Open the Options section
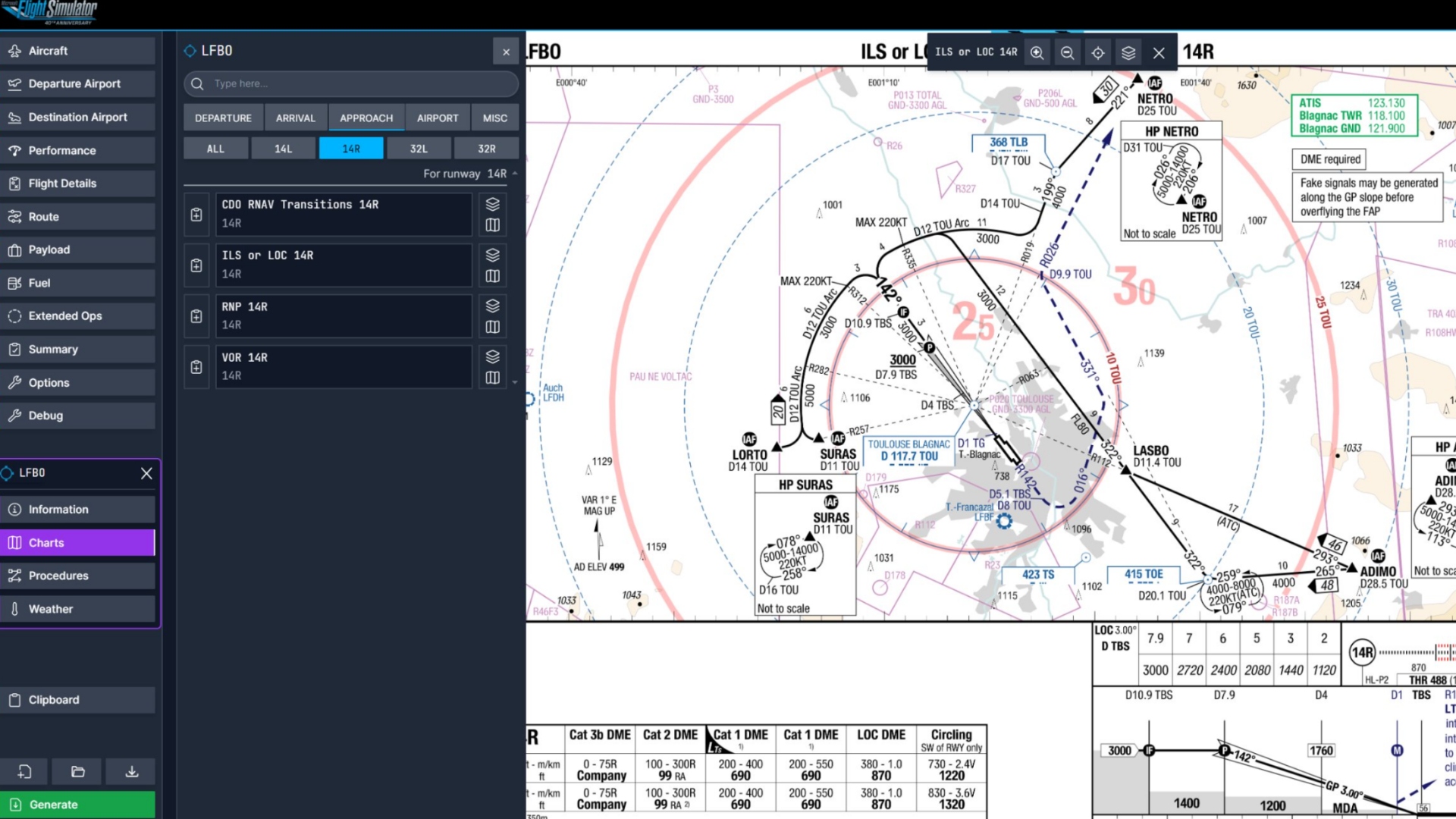The width and height of the screenshot is (1456, 819). pyautogui.click(x=77, y=383)
